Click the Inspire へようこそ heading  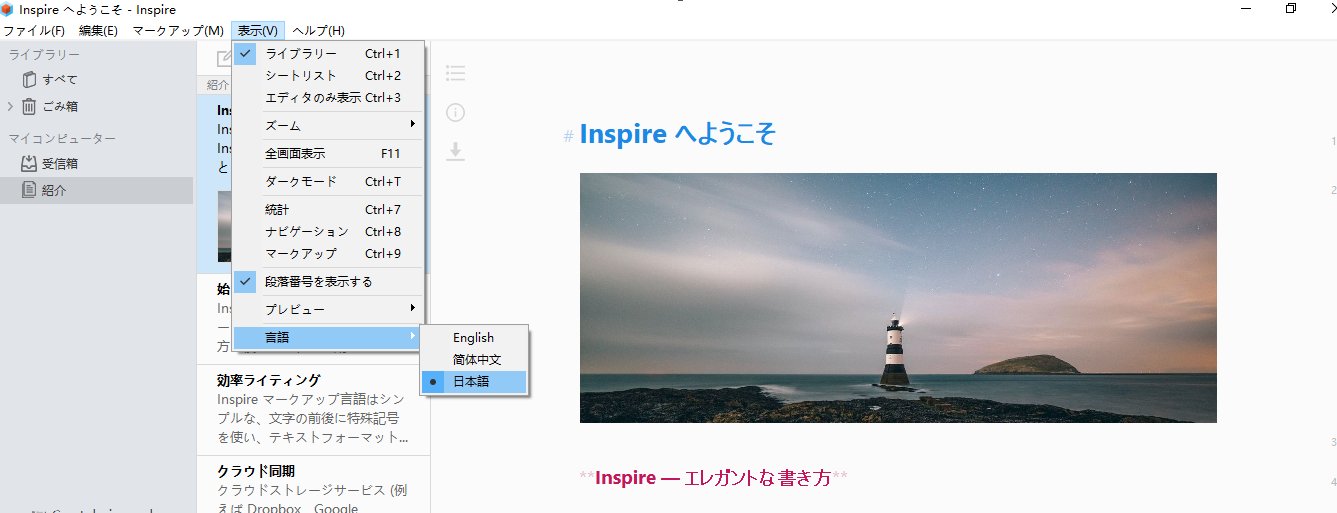pyautogui.click(x=677, y=134)
